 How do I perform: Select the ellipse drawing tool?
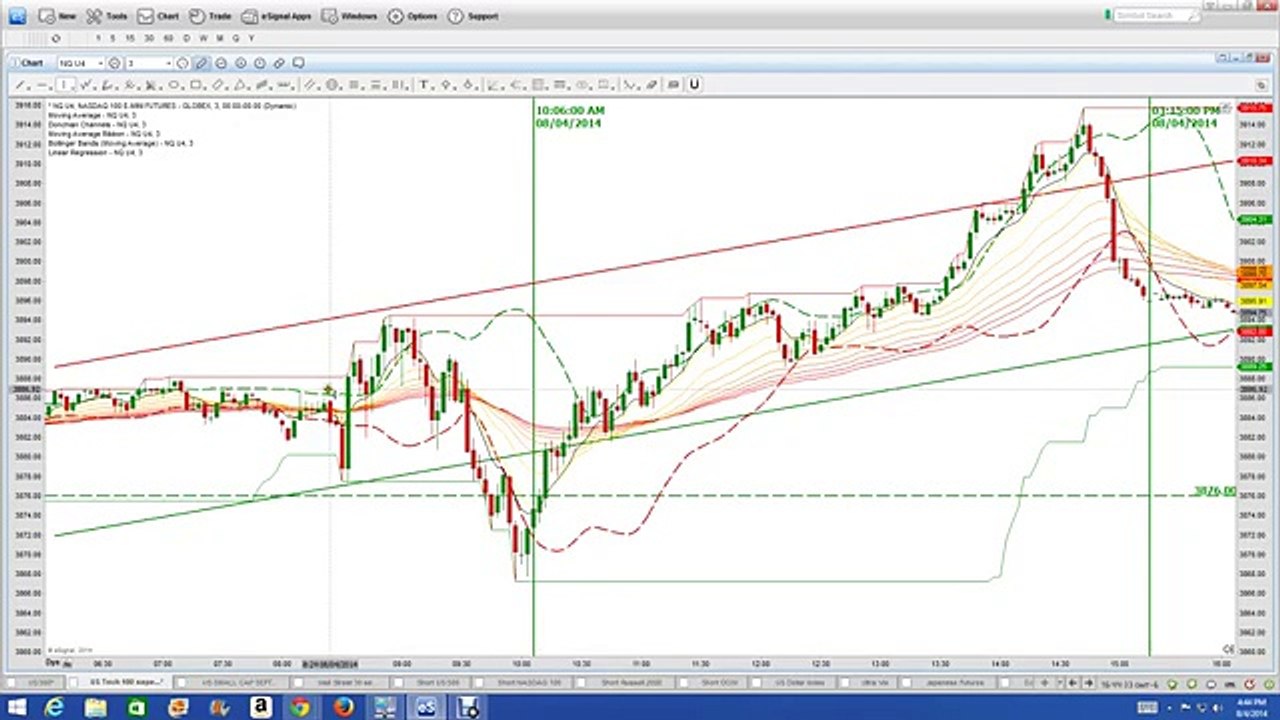point(173,85)
